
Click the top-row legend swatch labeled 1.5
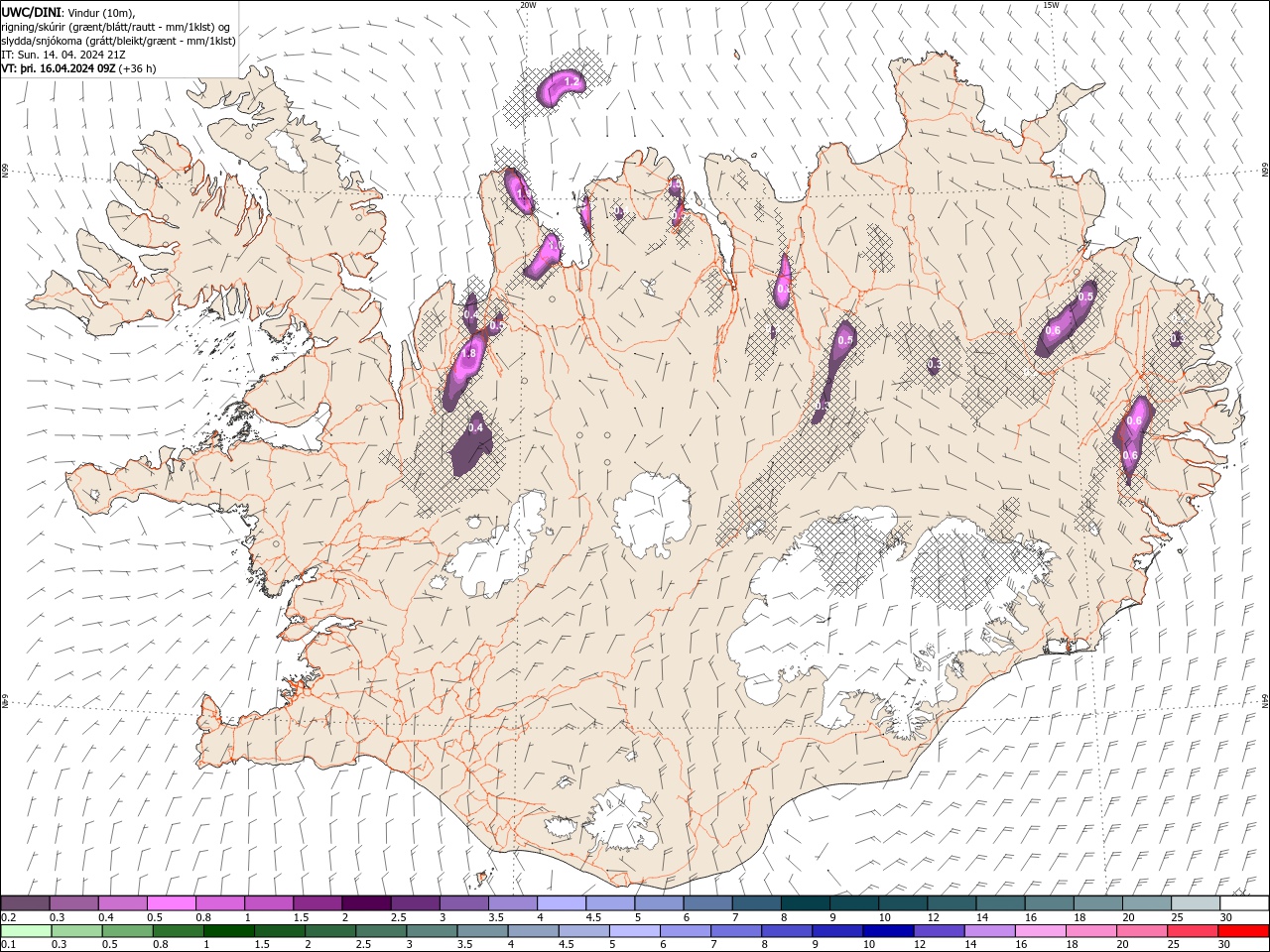[x=317, y=903]
